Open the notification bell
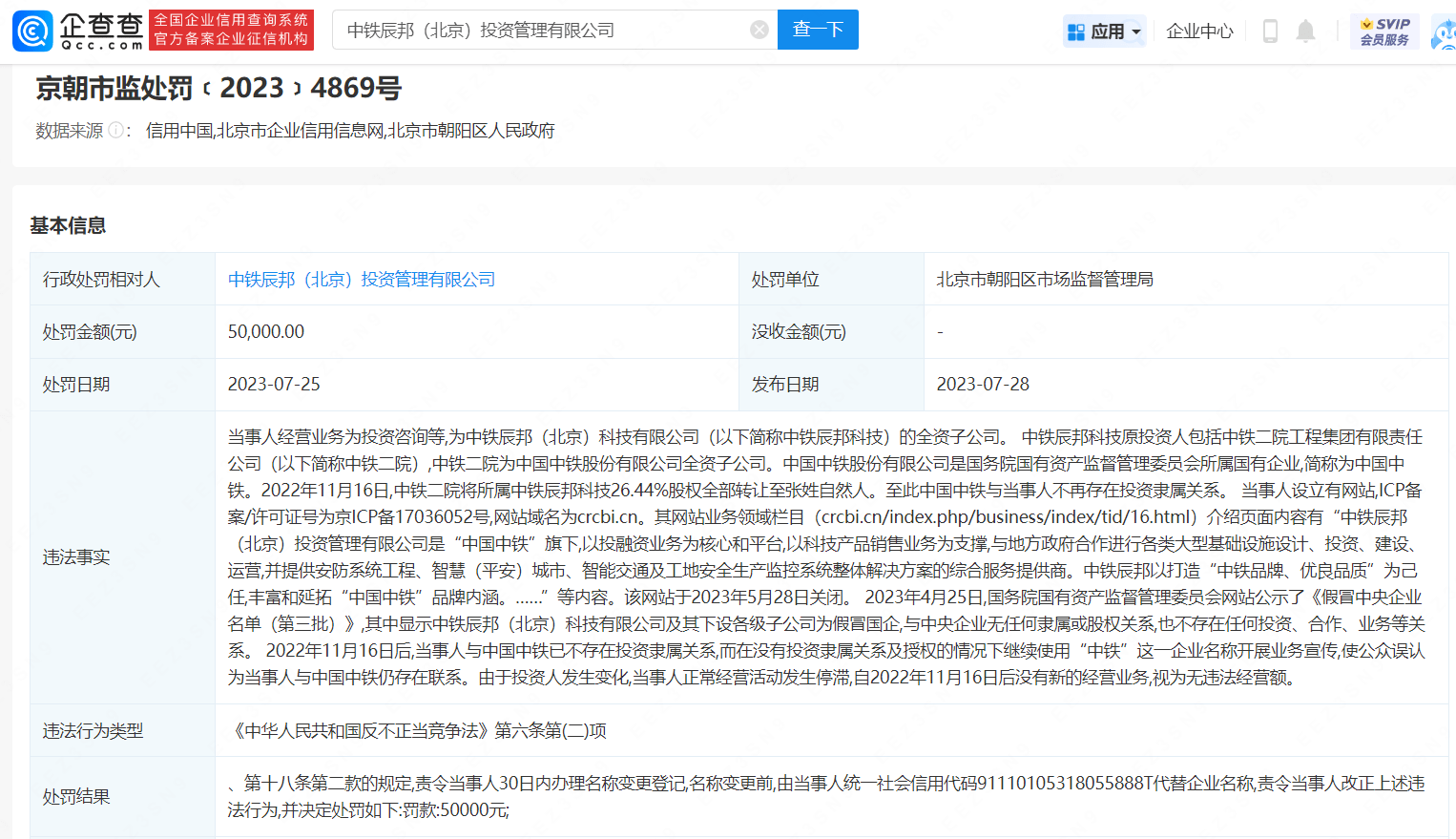 click(x=1305, y=31)
